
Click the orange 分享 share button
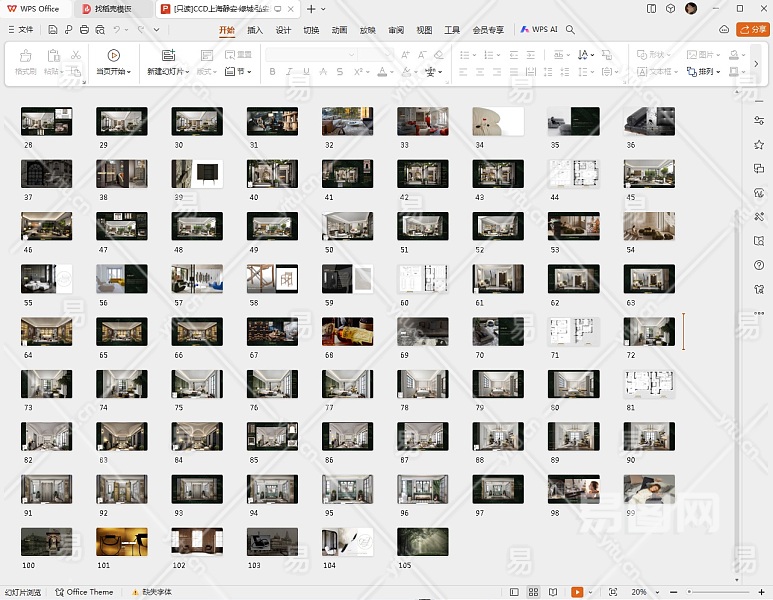(x=752, y=30)
